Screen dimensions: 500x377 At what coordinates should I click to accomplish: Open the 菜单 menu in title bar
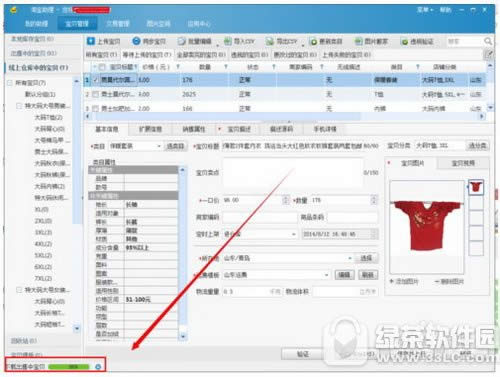(425, 10)
